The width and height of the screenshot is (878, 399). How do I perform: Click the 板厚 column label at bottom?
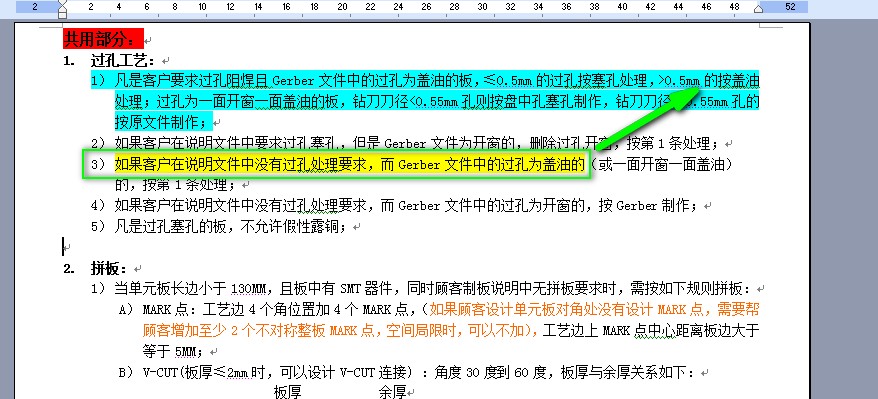coord(288,392)
